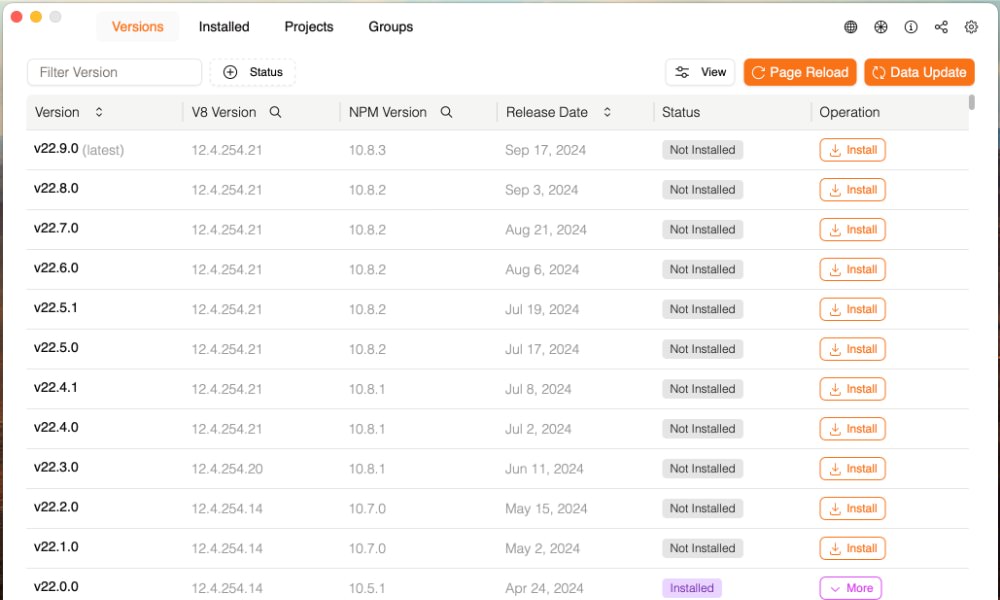The width and height of the screenshot is (1000, 600).
Task: Click the theme wheel icon
Action: 881,27
